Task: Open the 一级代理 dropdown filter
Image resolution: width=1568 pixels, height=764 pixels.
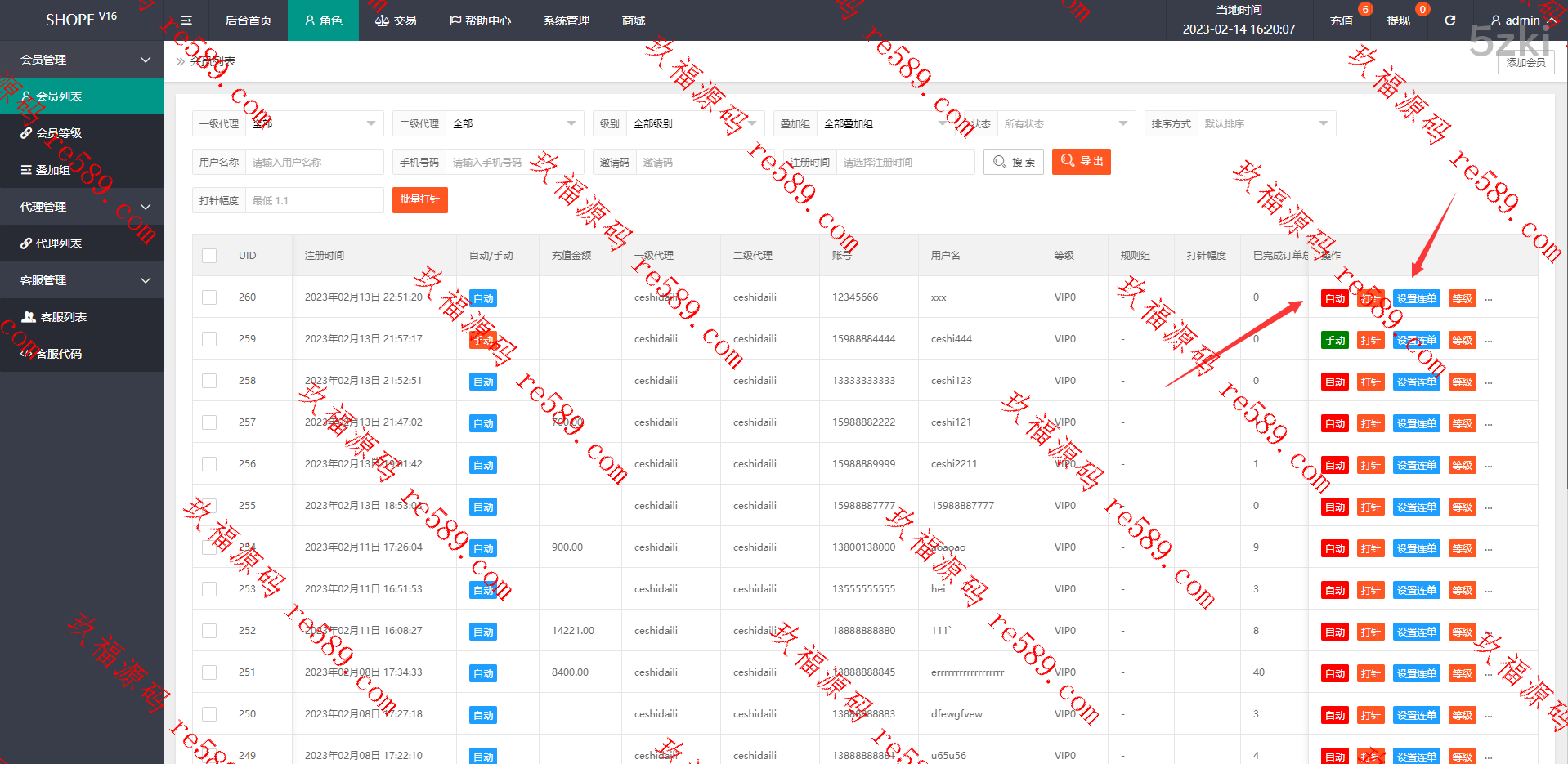Action: pyautogui.click(x=314, y=124)
